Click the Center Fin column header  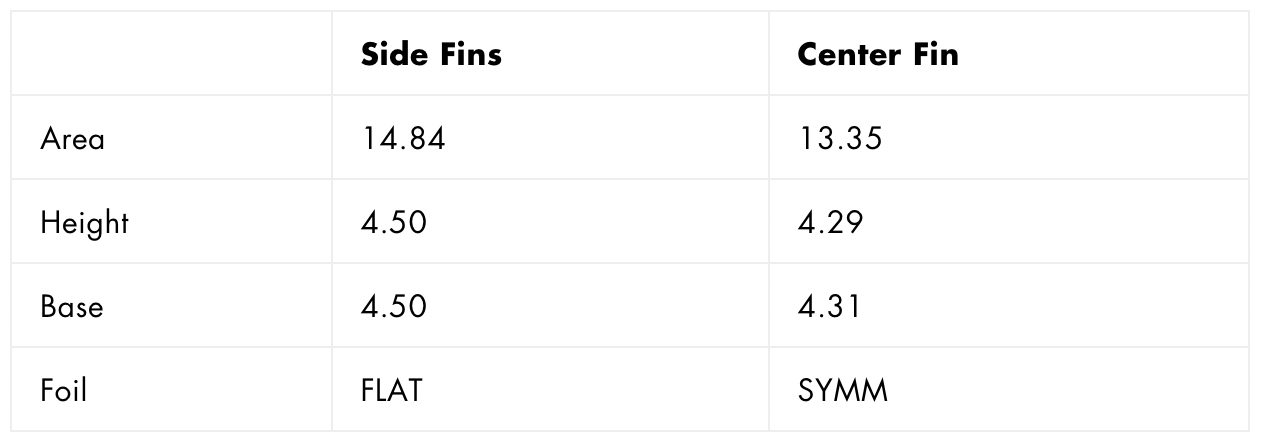[877, 54]
